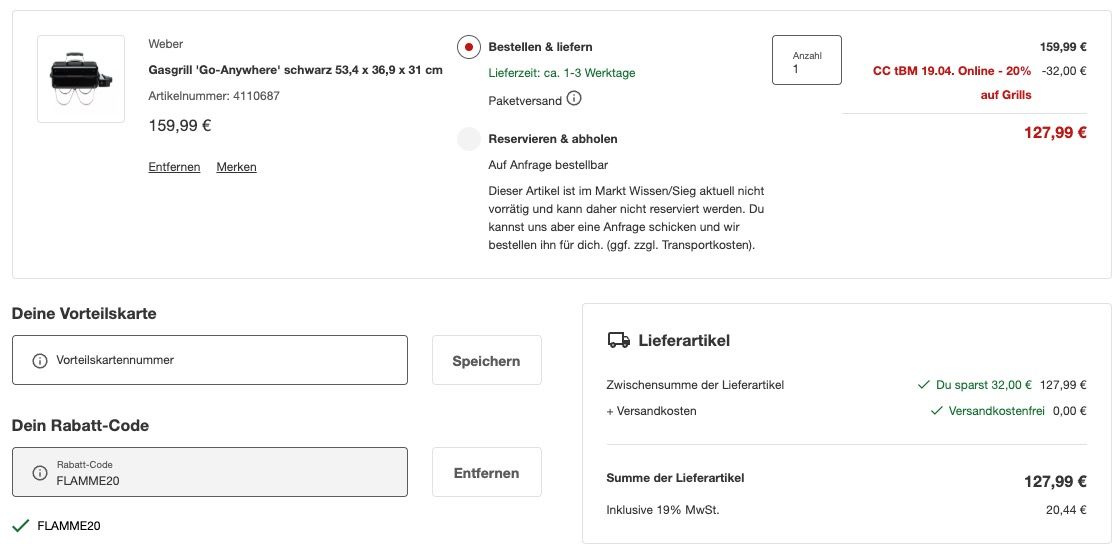
Task: Click the info icon in Rabatt-Code field
Action: 40,472
